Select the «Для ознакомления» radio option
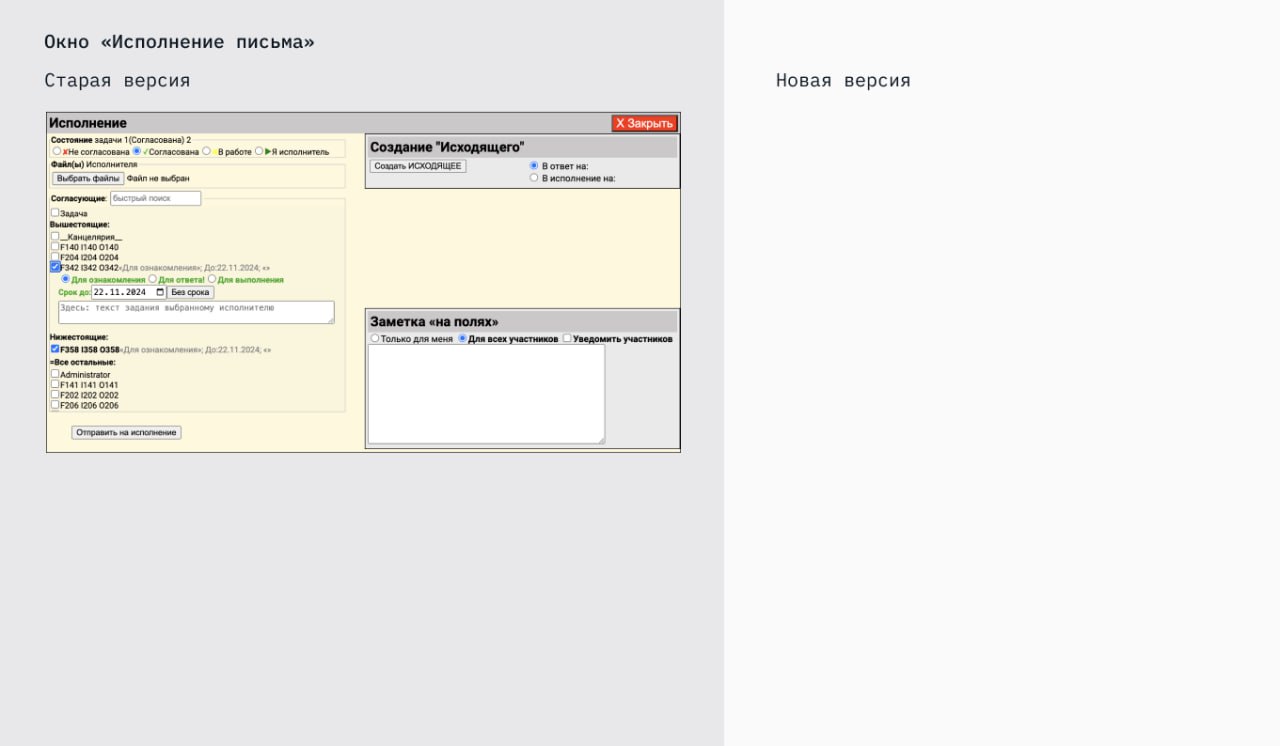This screenshot has height=746, width=1280. pyautogui.click(x=66, y=279)
